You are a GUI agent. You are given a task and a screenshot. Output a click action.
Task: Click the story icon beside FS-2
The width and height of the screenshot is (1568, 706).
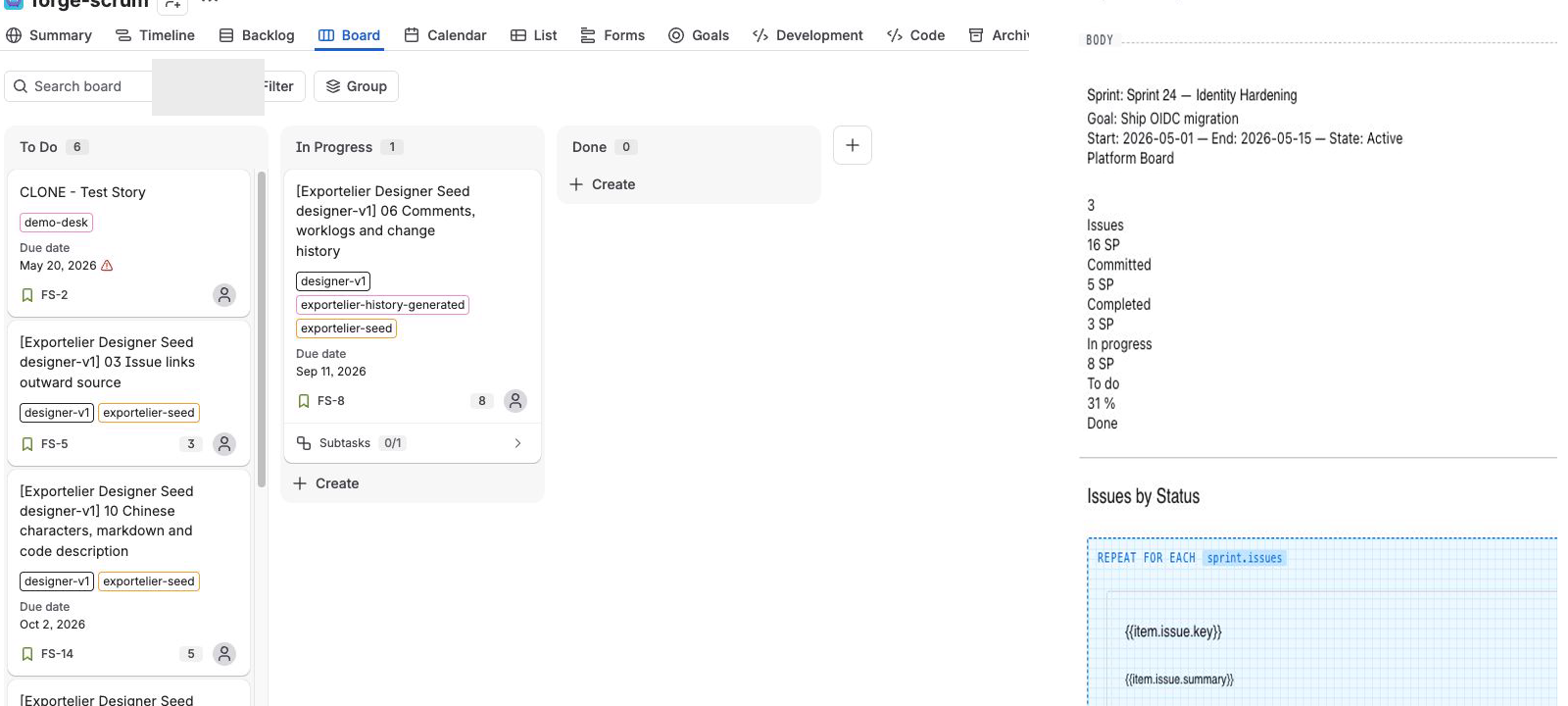click(x=27, y=295)
